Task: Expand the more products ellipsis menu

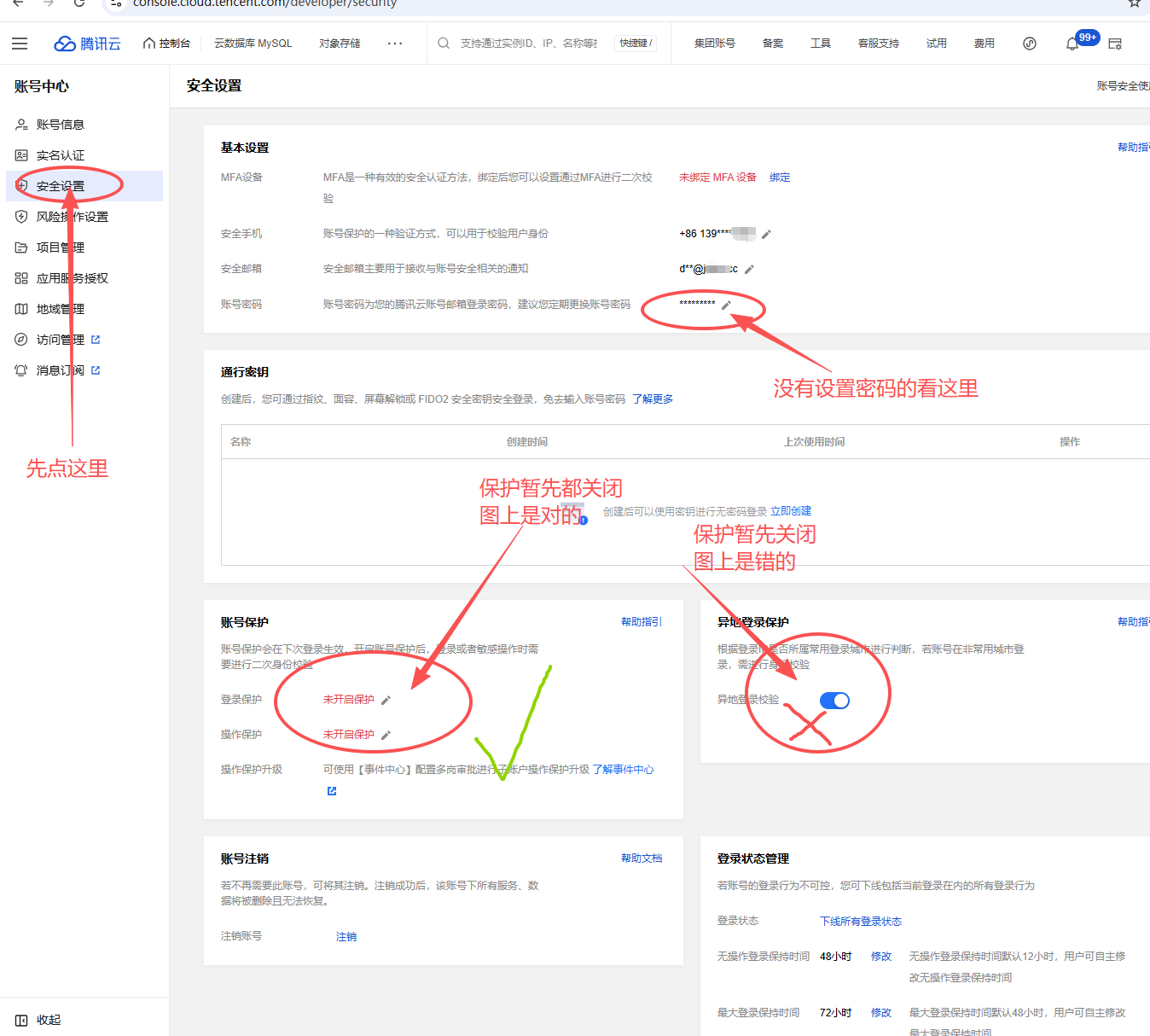Action: 394,44
